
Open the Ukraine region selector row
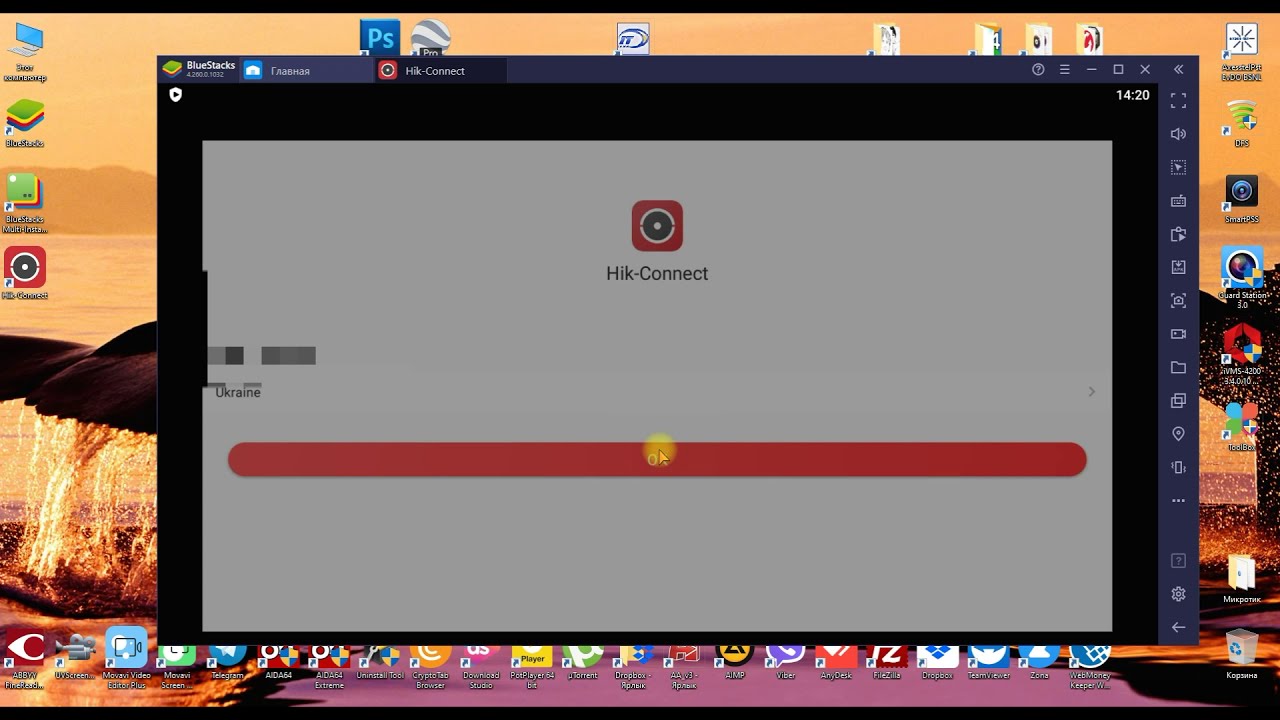click(x=657, y=392)
